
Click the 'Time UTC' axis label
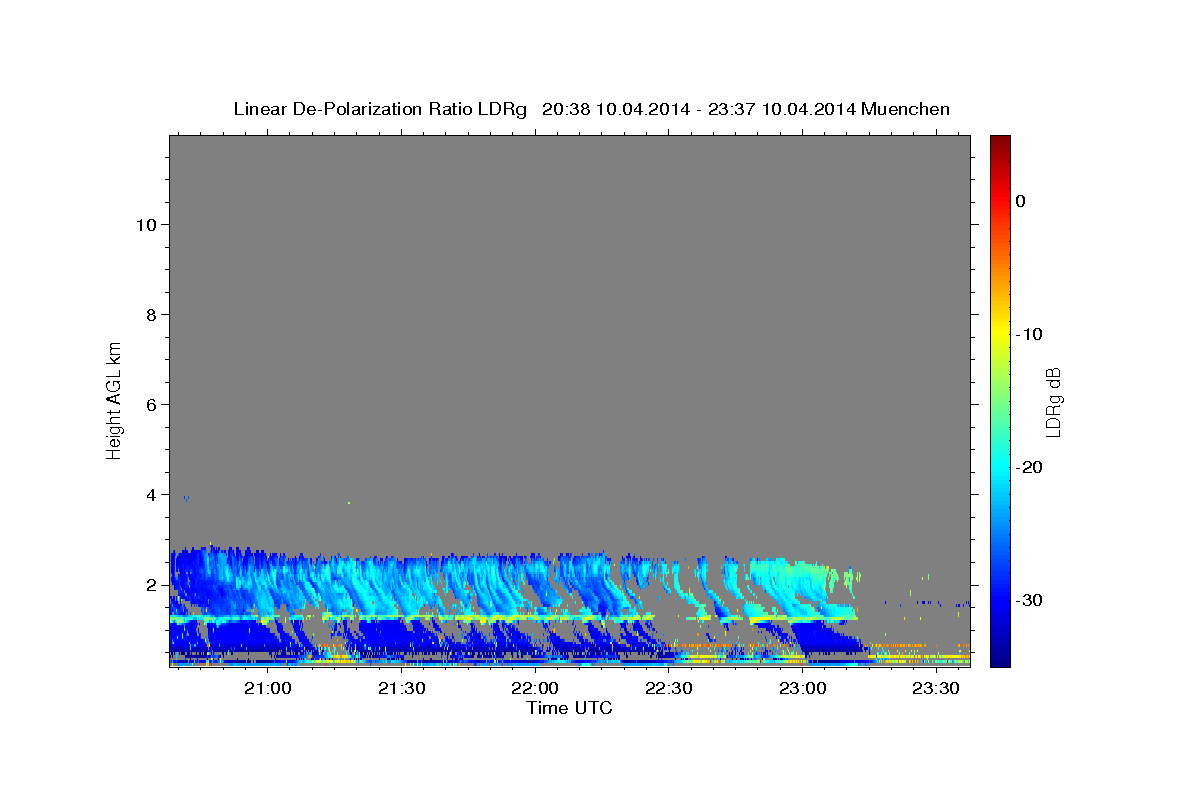(569, 708)
